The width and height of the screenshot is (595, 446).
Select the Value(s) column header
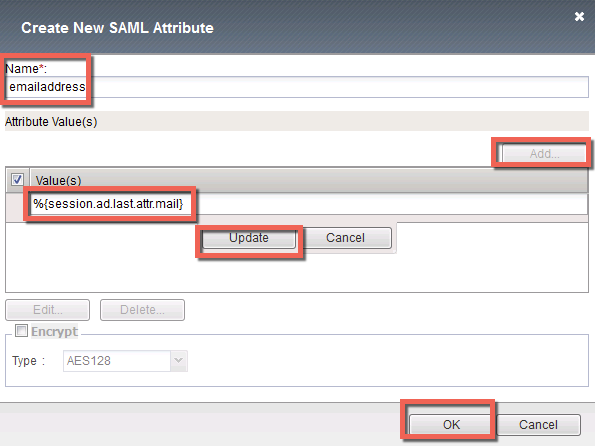(x=309, y=180)
